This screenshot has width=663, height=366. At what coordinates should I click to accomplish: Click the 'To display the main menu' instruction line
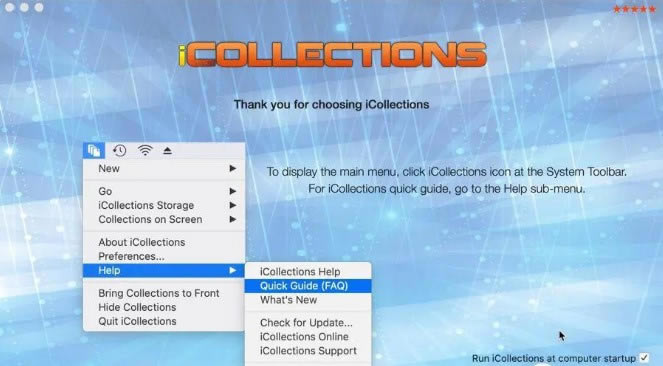tap(447, 172)
